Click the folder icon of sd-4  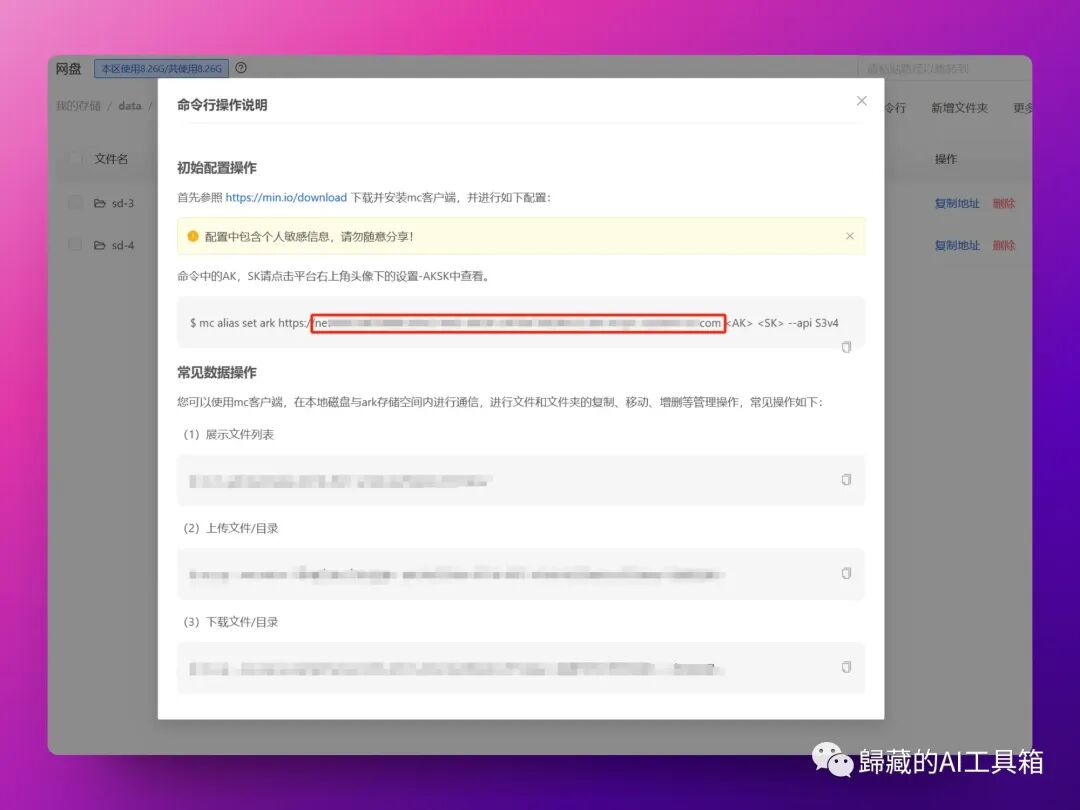click(100, 245)
